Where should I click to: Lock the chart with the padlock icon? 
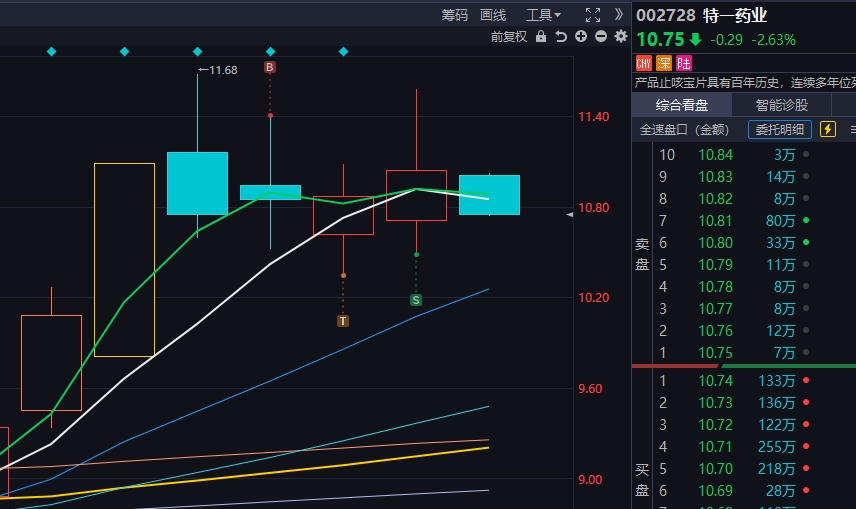coord(540,37)
